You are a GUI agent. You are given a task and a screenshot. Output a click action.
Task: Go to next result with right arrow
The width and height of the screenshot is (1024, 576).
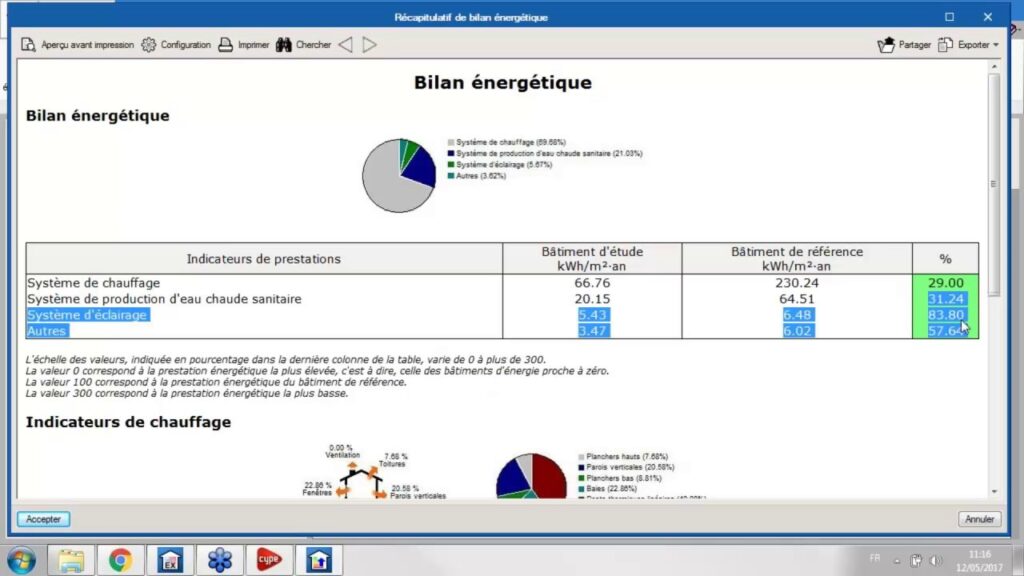[369, 45]
